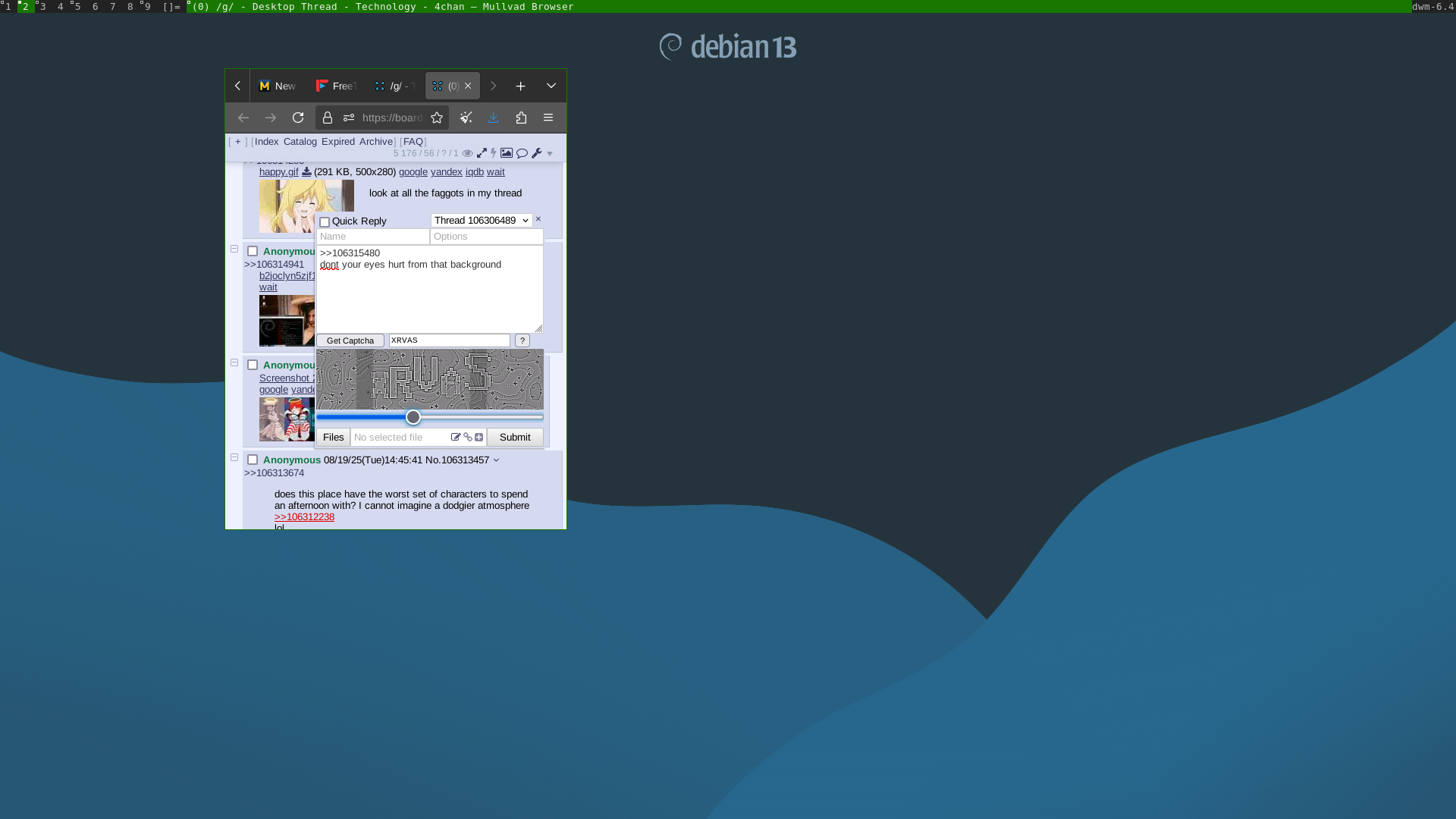Click the thread watcher eye icon
Viewport: 1456px width, 819px height.
coord(467,153)
